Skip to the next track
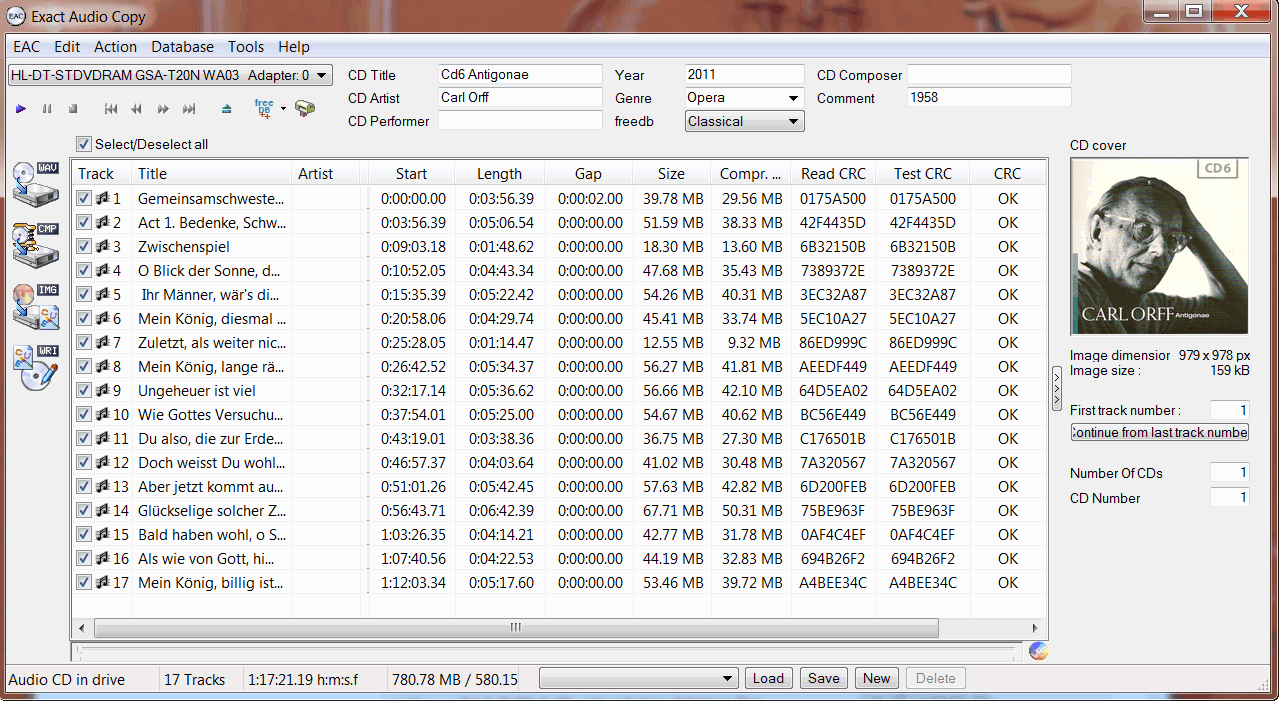This screenshot has width=1279, height=701. point(189,108)
